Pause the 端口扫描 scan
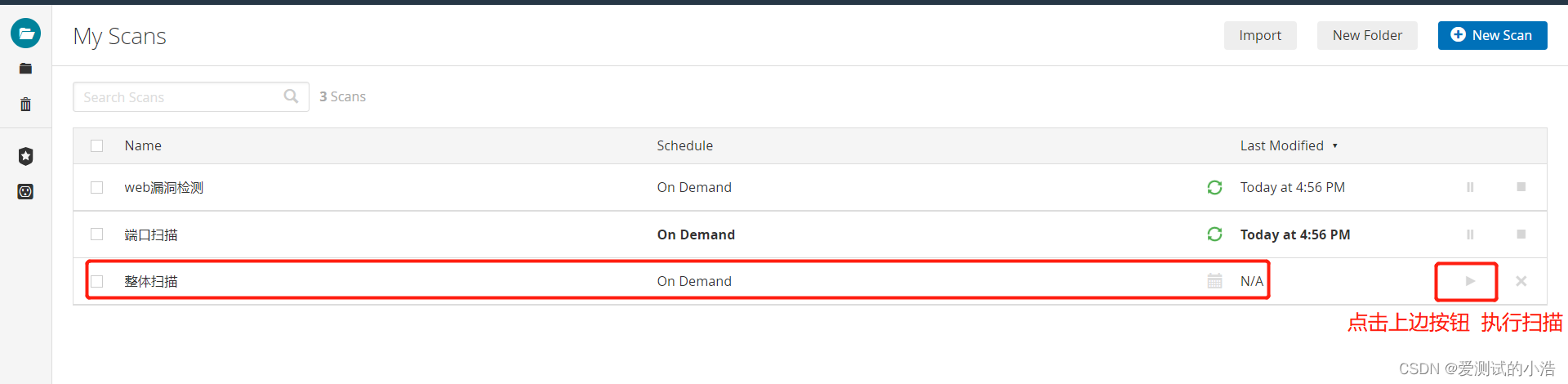 [x=1470, y=234]
